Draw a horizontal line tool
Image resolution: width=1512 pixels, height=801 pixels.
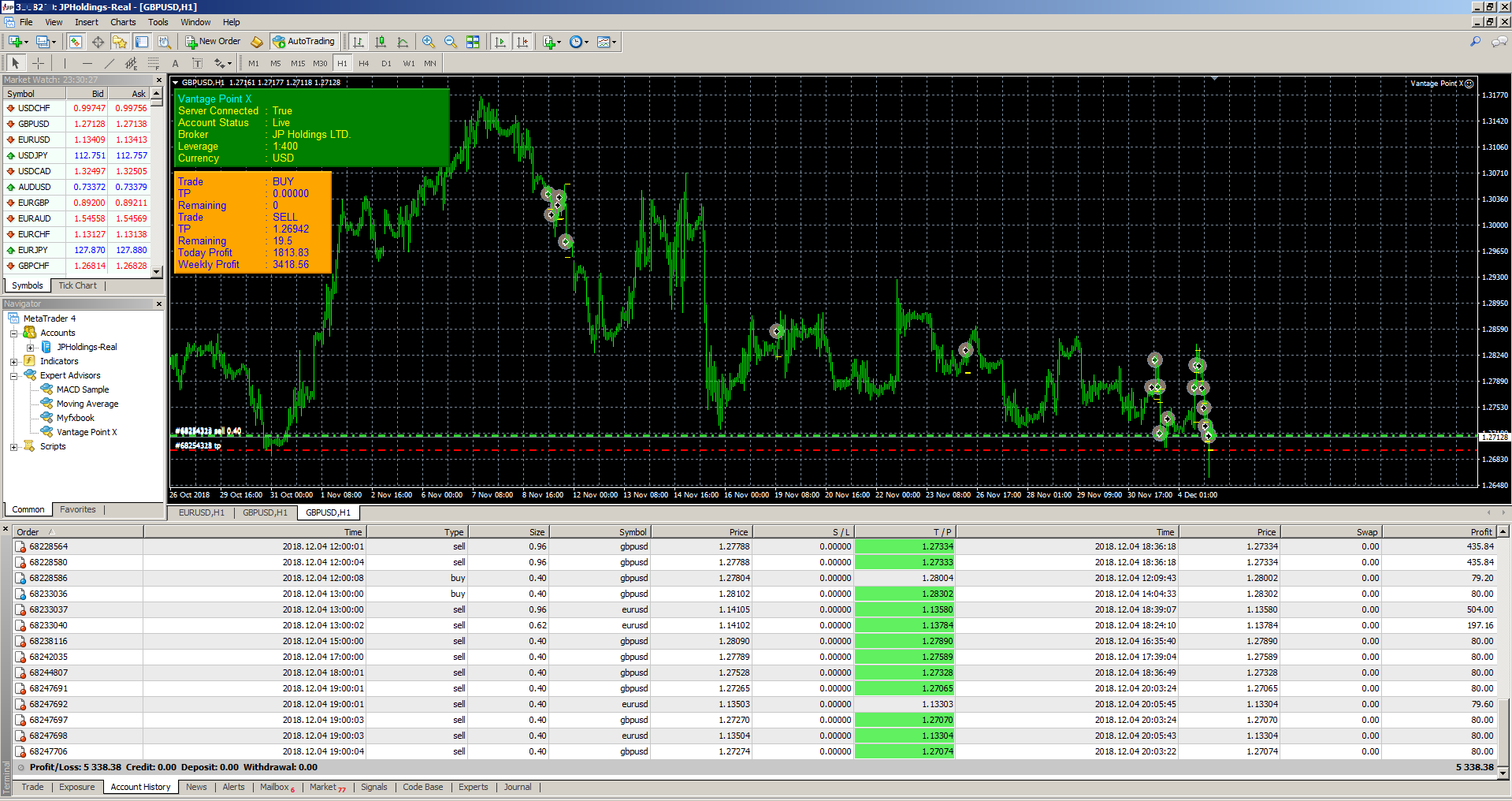(87, 63)
